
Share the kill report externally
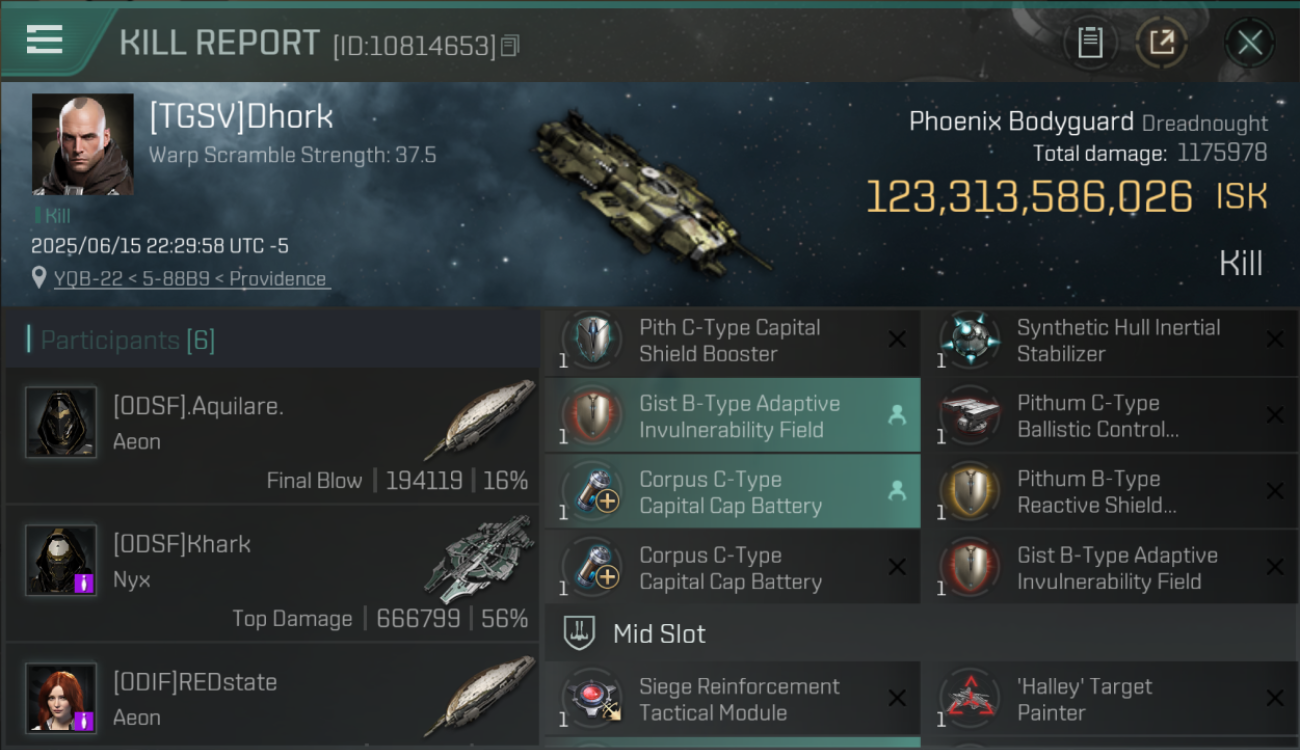tap(1162, 42)
